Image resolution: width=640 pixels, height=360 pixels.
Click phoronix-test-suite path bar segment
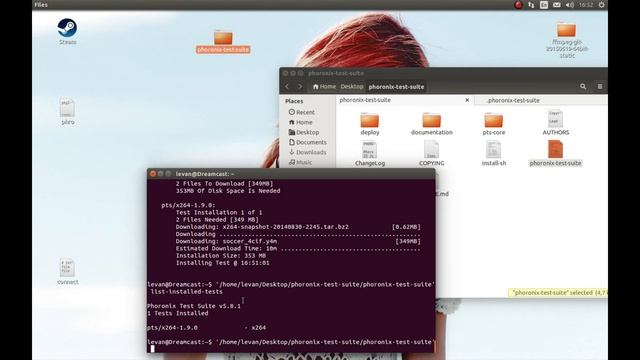[x=396, y=87]
